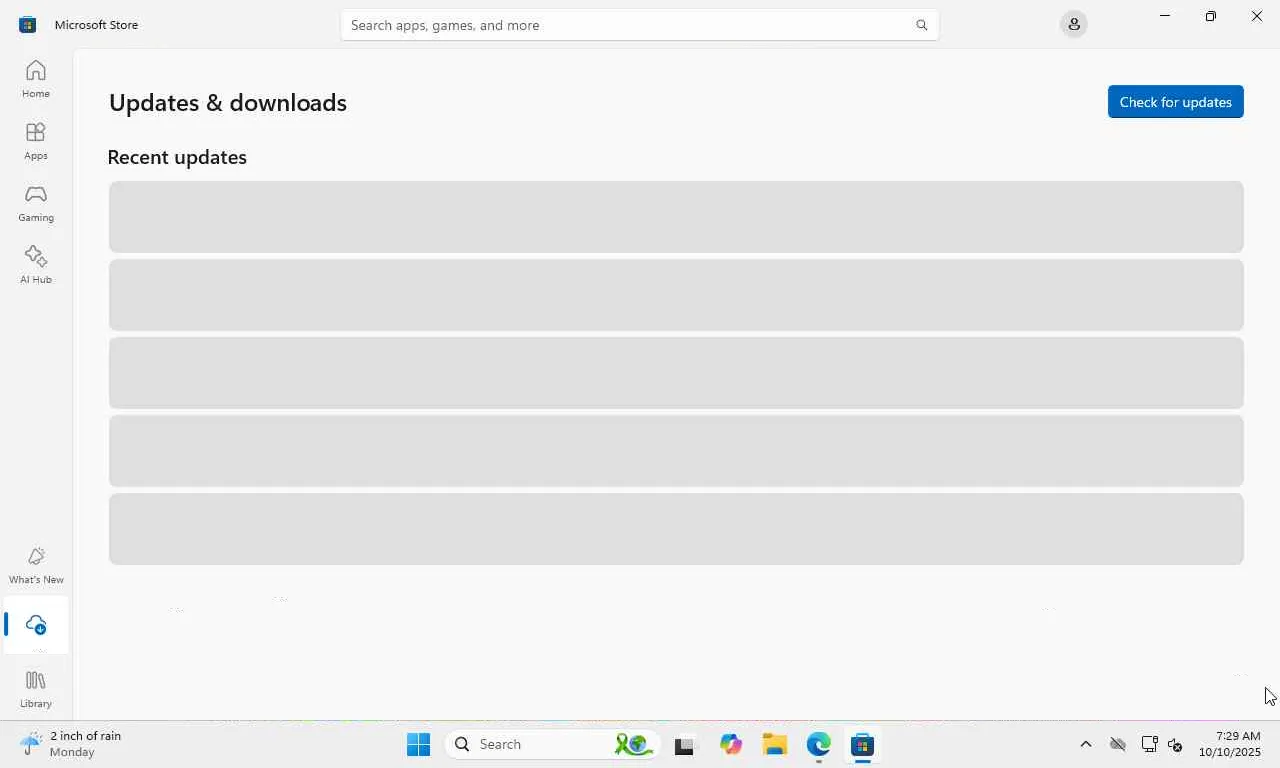Screen dimensions: 1280x768
Task: Click the Microsoft Store taskbar icon
Action: click(862, 744)
